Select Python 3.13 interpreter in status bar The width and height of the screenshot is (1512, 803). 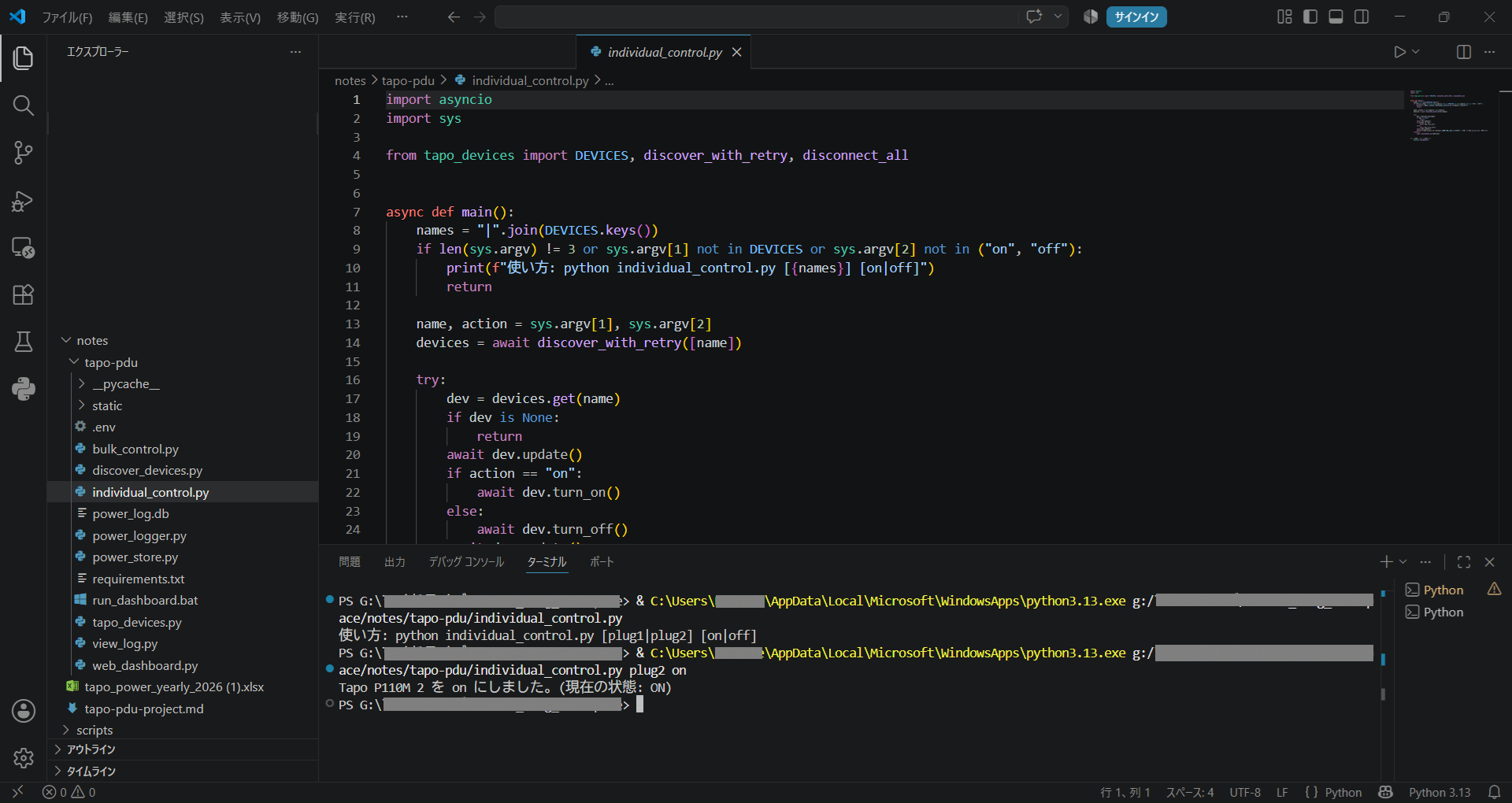pos(1439,793)
